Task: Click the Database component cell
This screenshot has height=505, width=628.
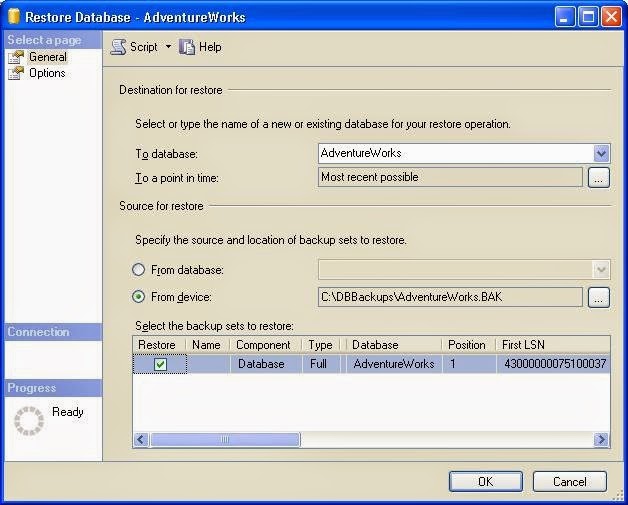Action: [266, 364]
